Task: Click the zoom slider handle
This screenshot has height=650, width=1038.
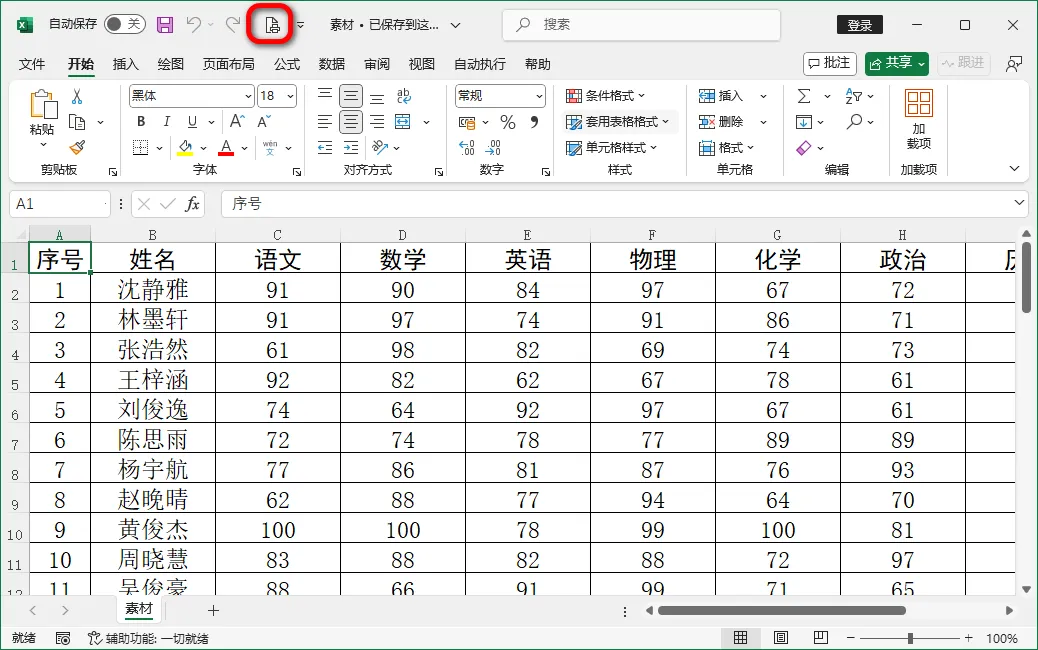Action: 911,638
